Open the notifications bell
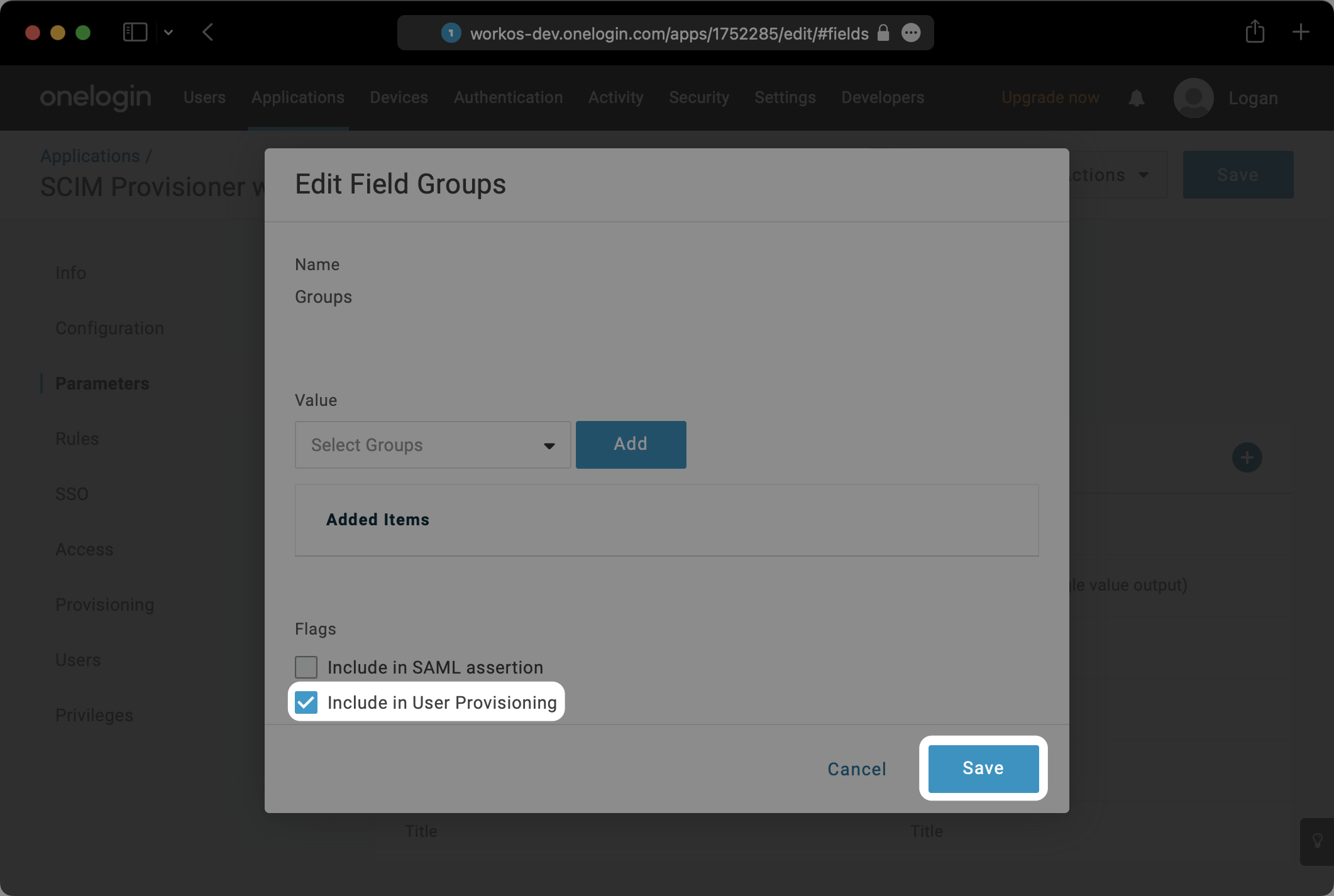 1137,98
